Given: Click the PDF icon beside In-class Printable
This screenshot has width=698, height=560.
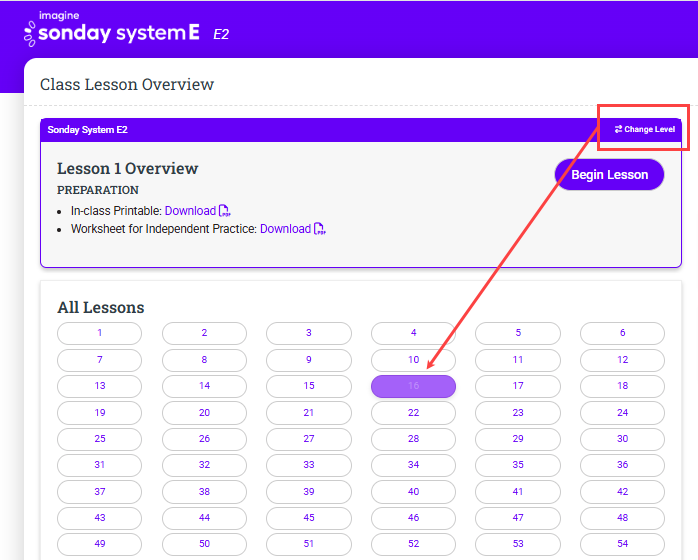Looking at the screenshot, I should pos(225,211).
